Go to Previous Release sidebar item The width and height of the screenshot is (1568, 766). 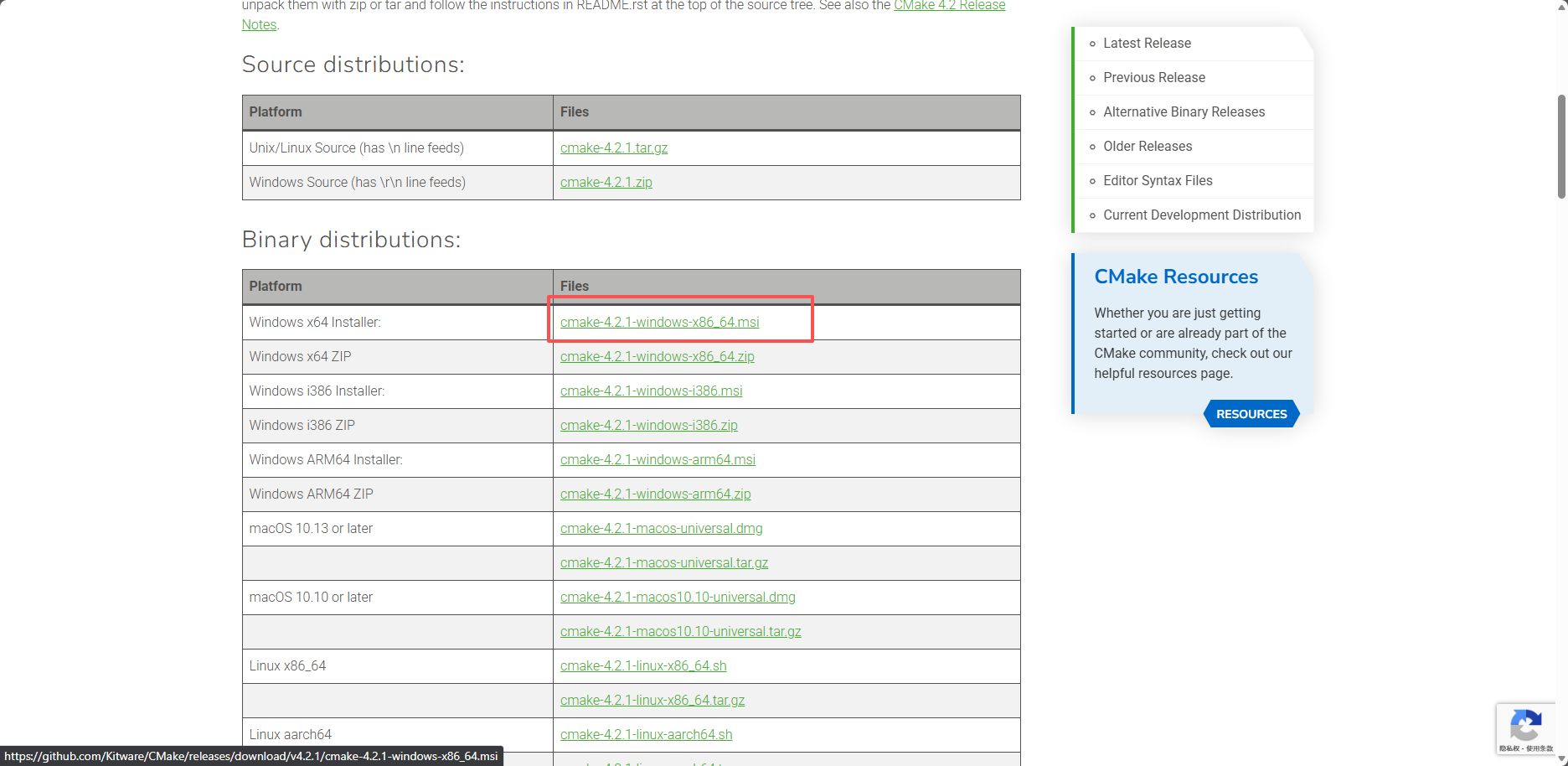[x=1154, y=77]
